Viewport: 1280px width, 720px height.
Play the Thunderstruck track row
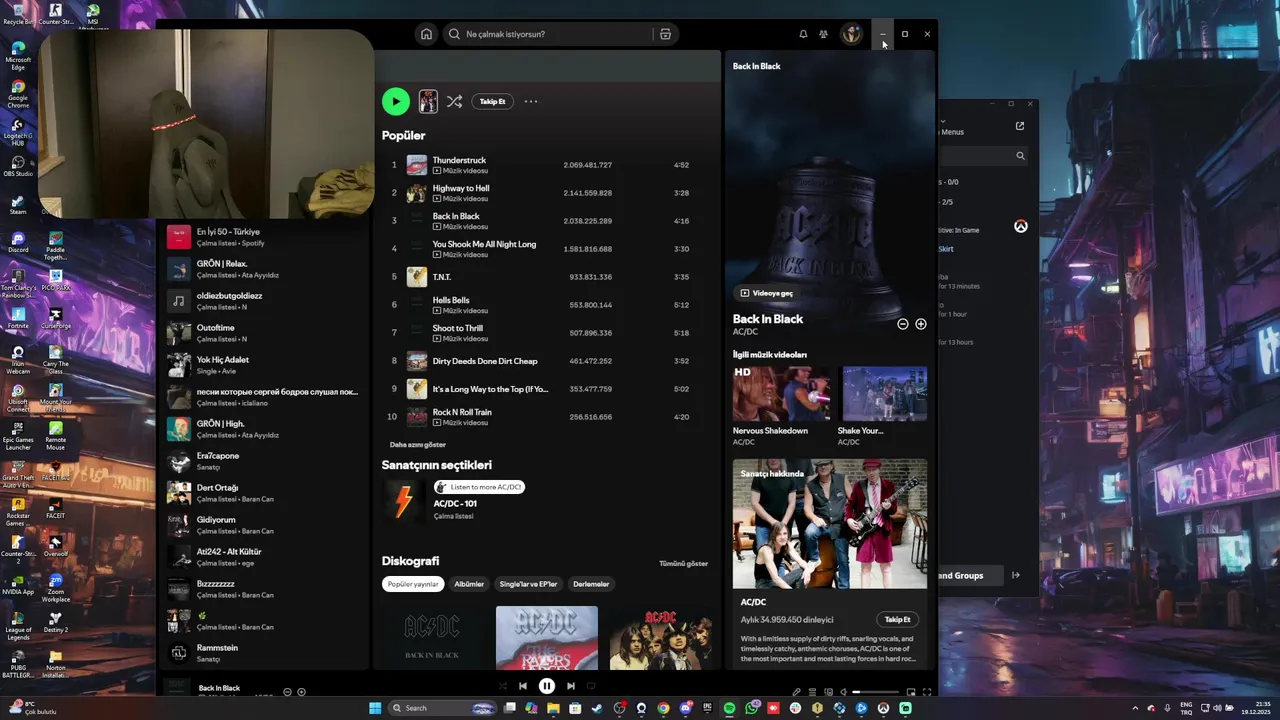tap(545, 165)
